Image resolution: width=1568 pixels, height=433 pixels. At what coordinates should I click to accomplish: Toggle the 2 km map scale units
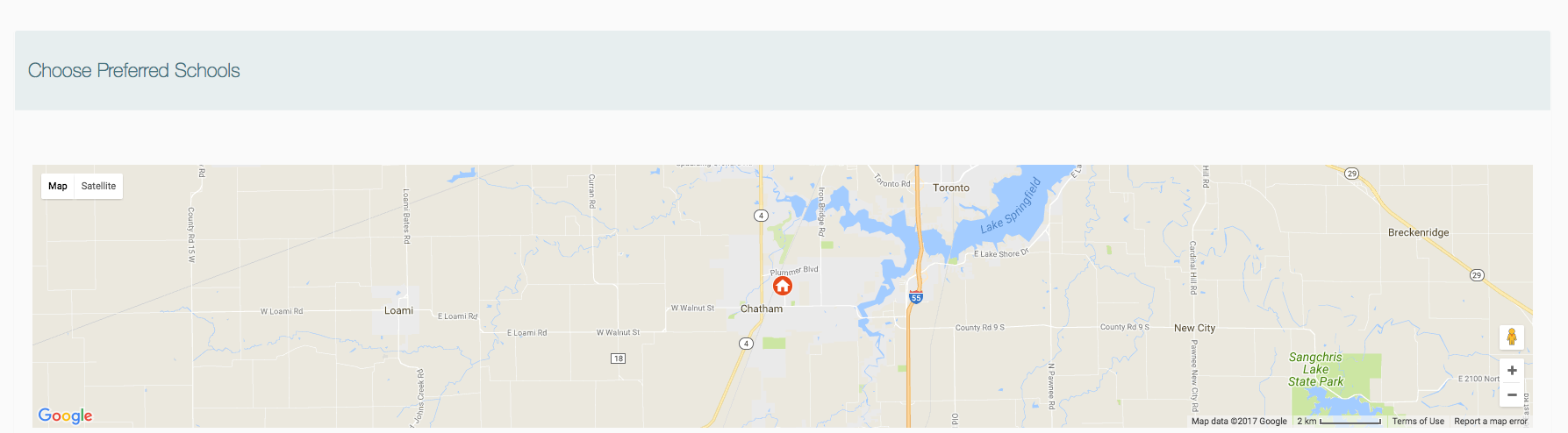pyautogui.click(x=1339, y=422)
